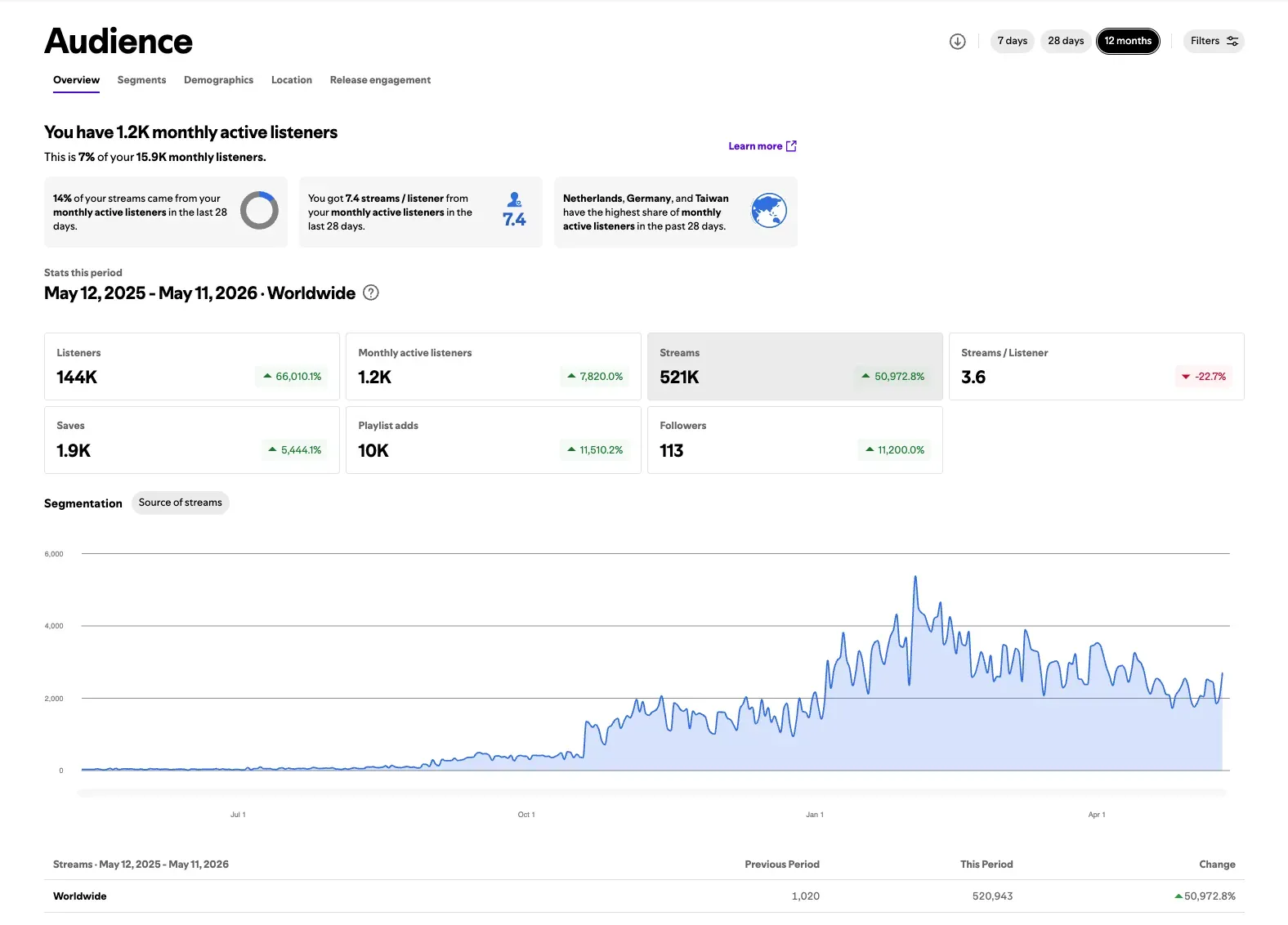Viewport: 1288px width, 925px height.
Task: Click the 14% of streams insight card
Action: [x=166, y=212]
